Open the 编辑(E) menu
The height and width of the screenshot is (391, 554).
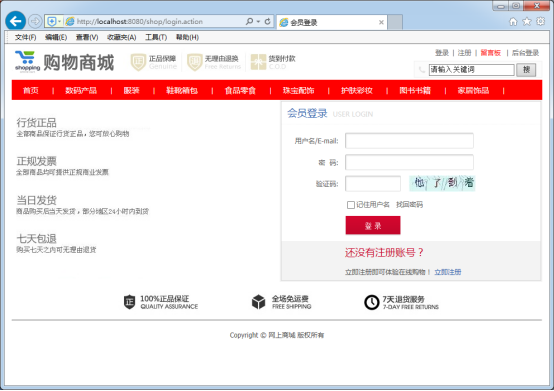56,37
